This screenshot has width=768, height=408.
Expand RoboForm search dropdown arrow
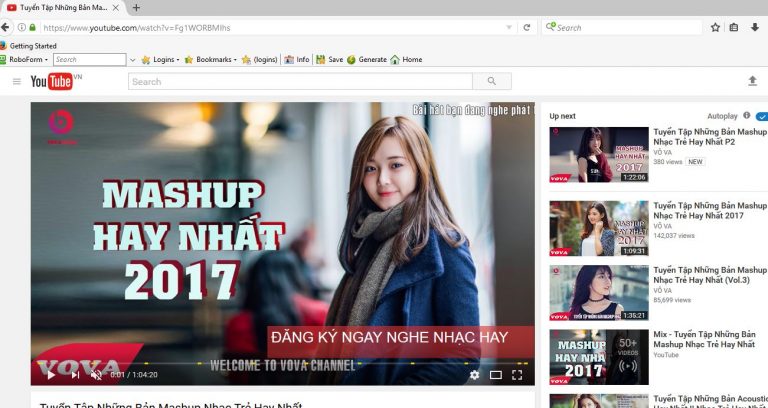(132, 60)
